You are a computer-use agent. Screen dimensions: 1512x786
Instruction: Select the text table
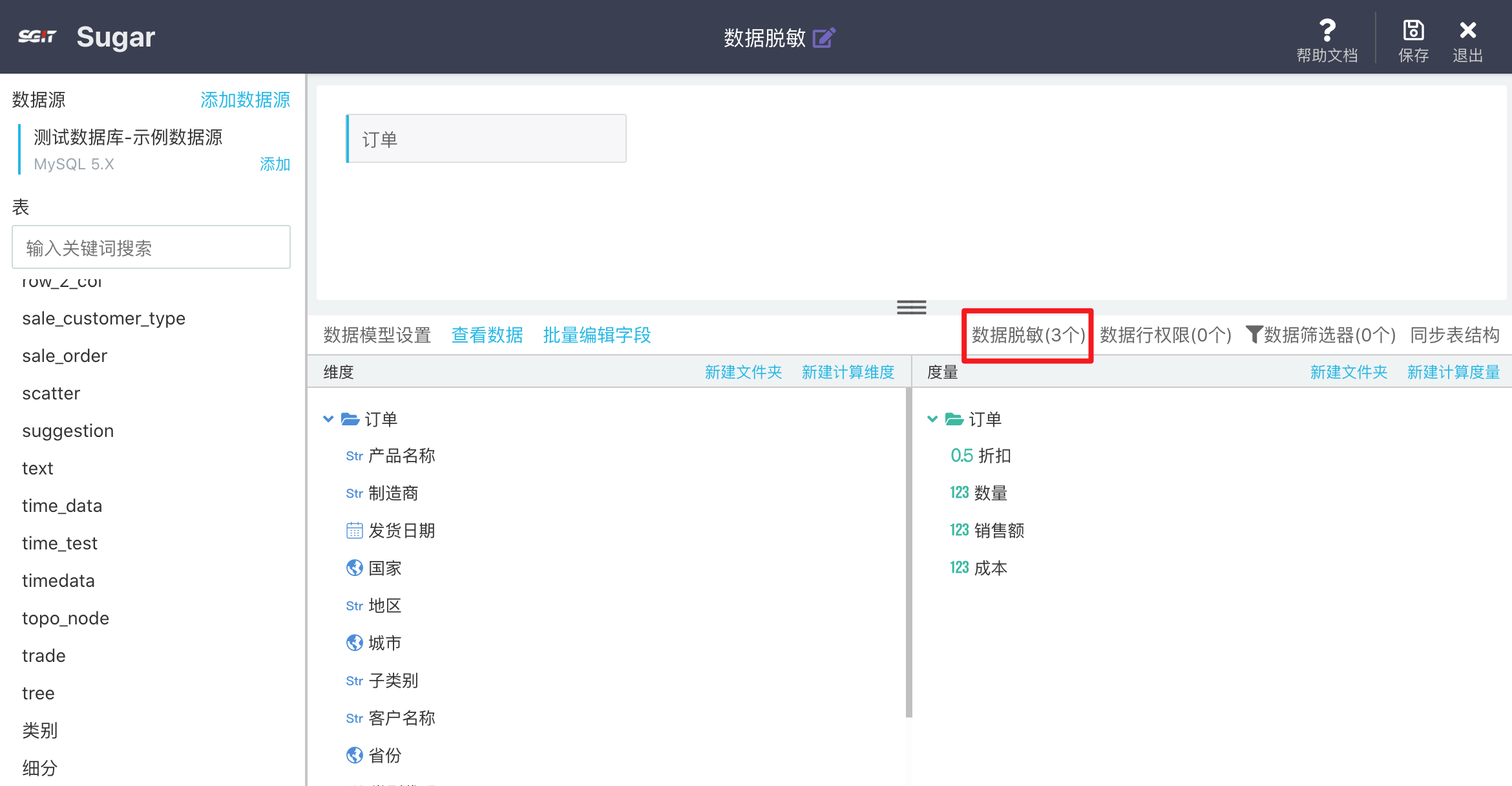(x=37, y=468)
